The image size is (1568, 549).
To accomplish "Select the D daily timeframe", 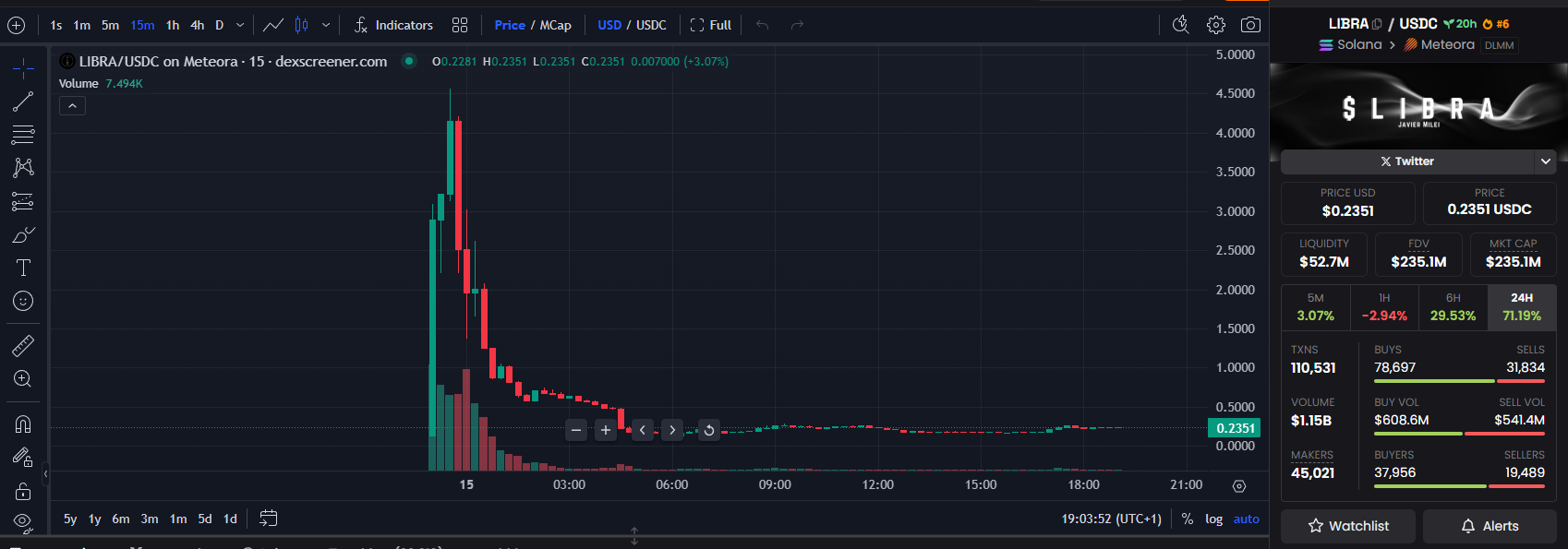I will click(220, 25).
